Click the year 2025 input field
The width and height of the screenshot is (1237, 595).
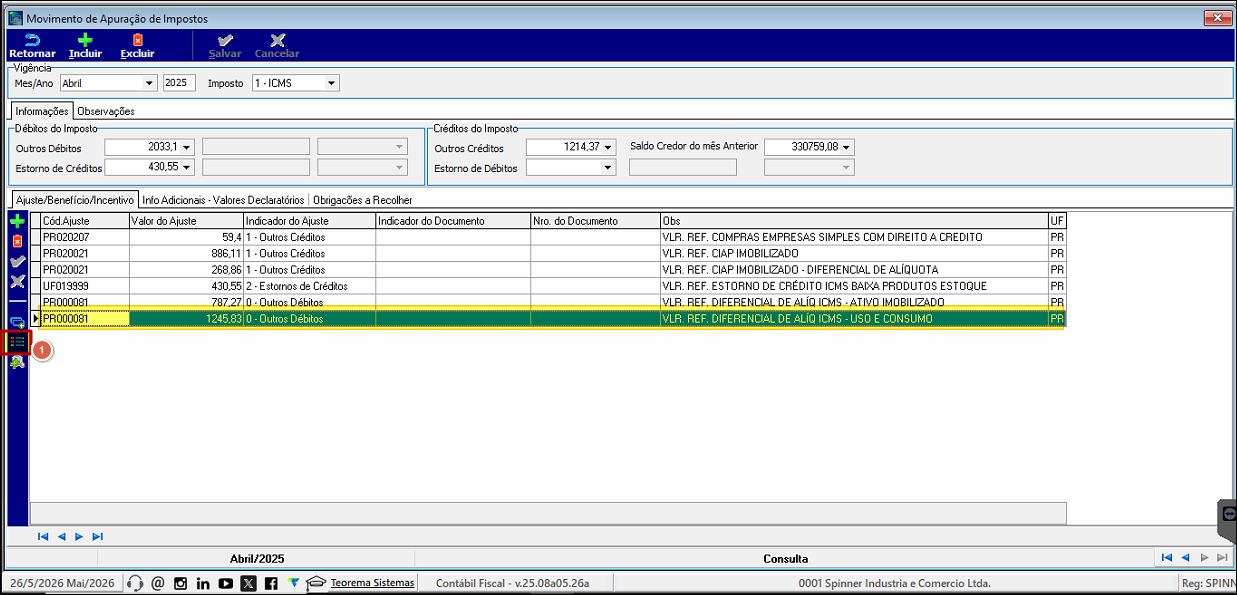179,83
